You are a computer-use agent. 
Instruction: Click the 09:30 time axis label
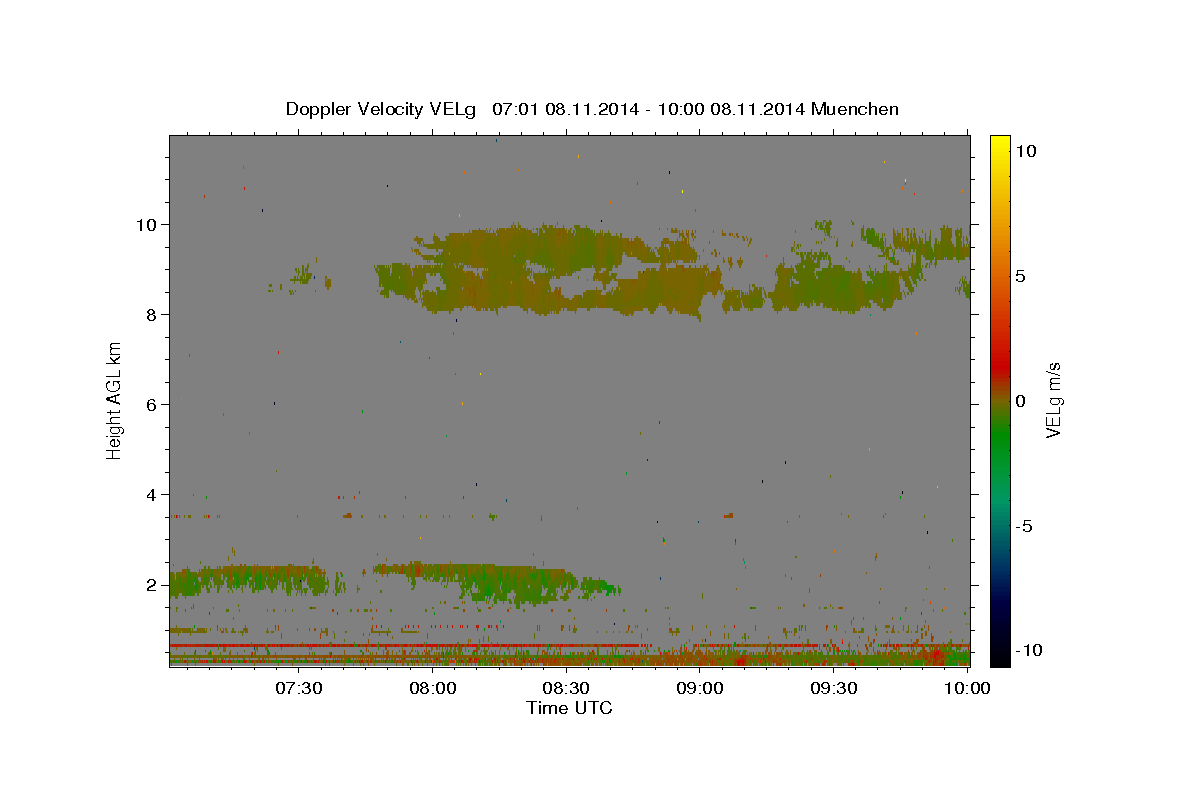[x=834, y=688]
